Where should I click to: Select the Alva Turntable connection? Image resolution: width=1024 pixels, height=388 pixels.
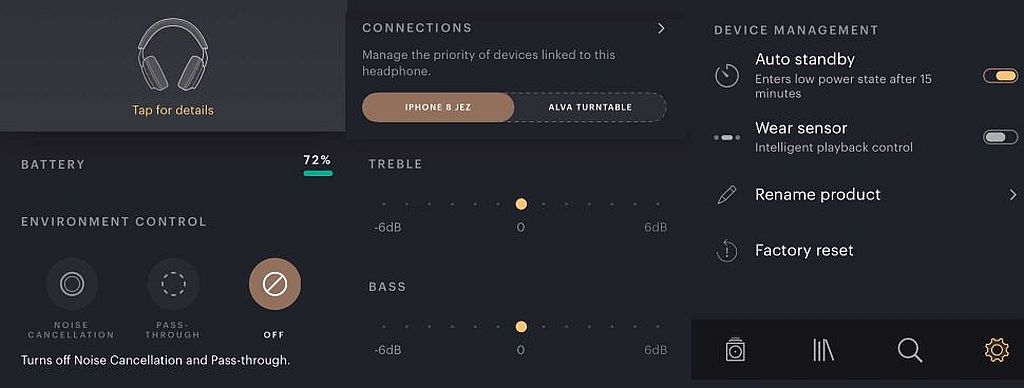pos(590,107)
